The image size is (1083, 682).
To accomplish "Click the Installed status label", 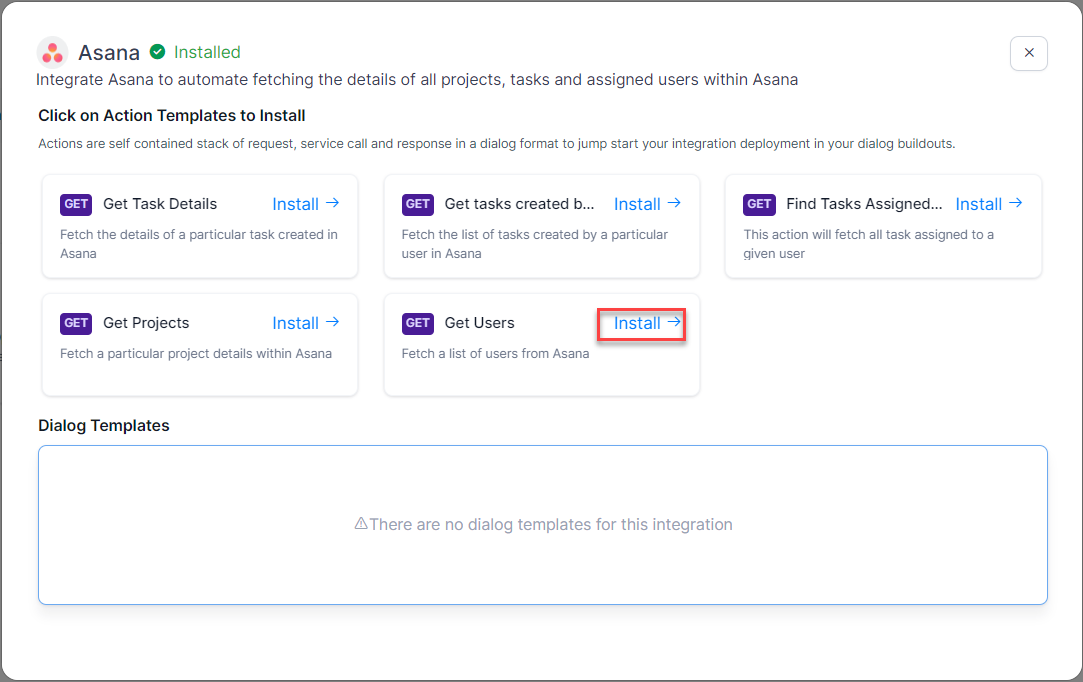I will tap(207, 52).
